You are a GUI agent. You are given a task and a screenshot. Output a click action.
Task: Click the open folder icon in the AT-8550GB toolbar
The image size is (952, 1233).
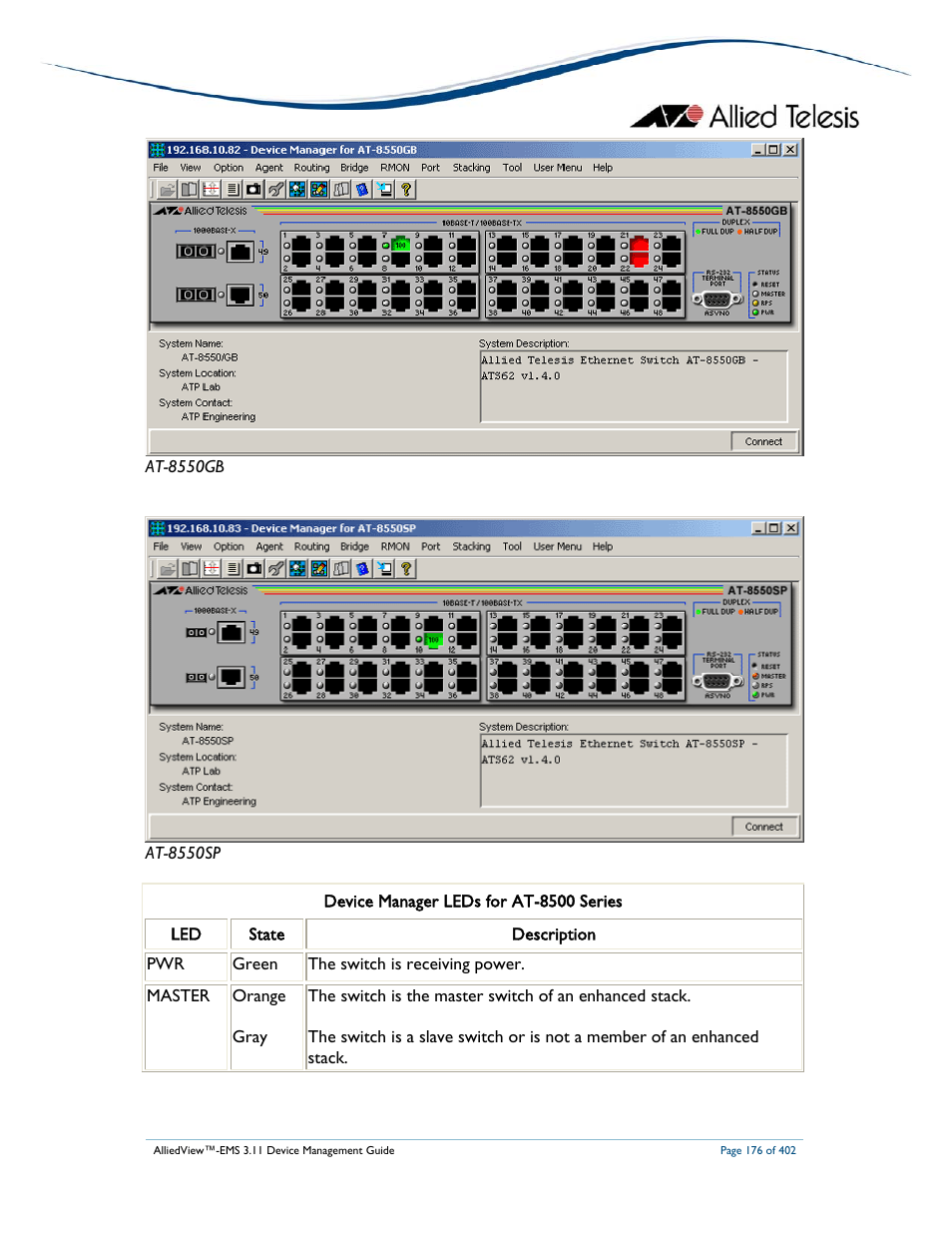[x=167, y=189]
